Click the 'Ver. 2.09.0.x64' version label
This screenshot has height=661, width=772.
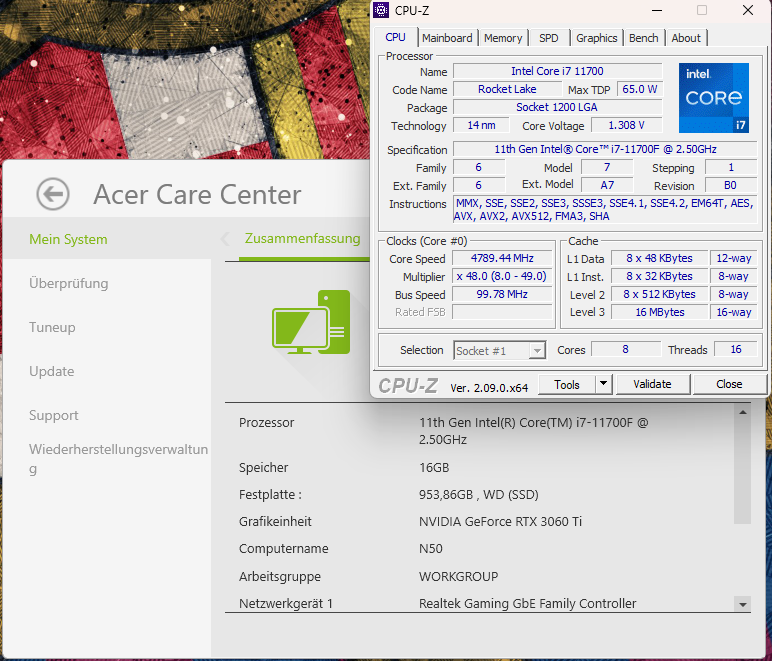pyautogui.click(x=489, y=388)
